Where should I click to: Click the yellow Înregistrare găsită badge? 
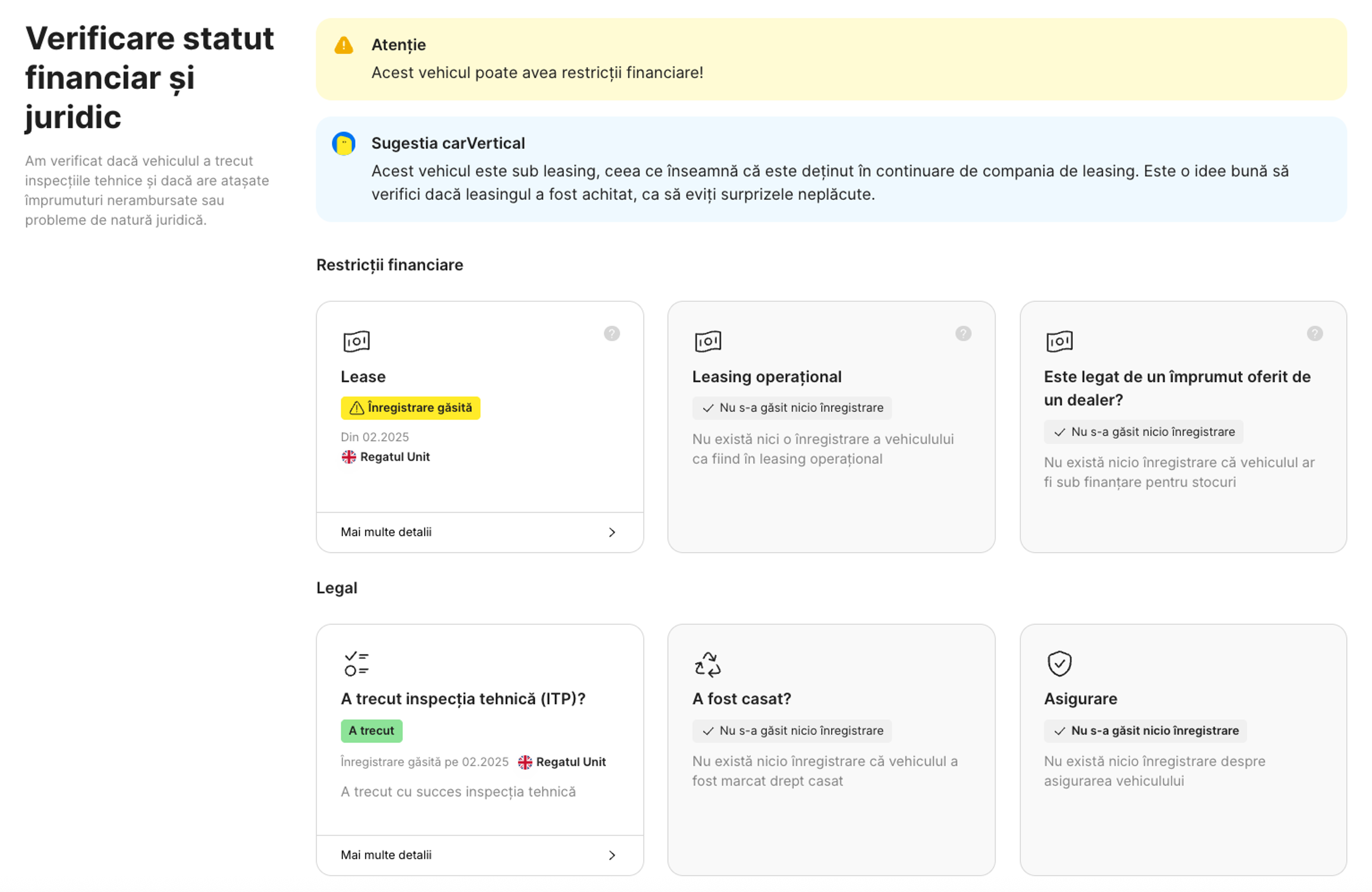point(411,408)
